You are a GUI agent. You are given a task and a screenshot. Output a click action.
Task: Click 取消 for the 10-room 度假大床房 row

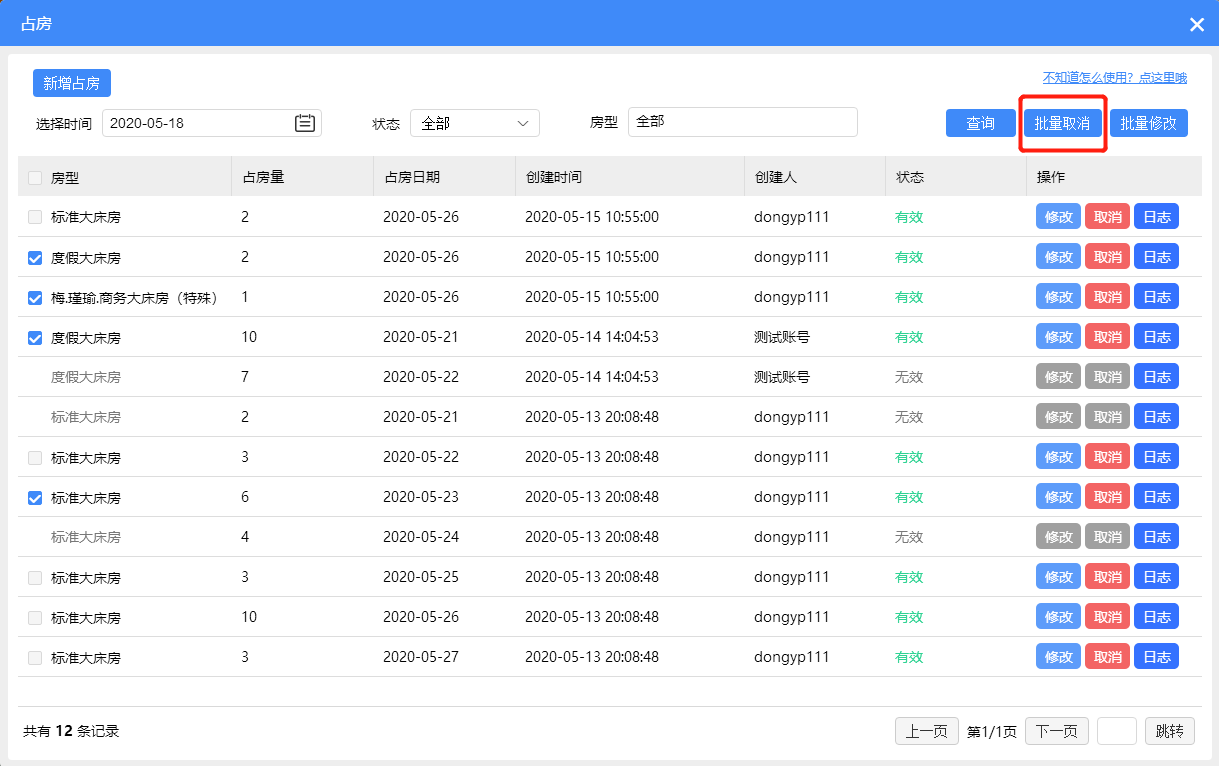(1107, 337)
